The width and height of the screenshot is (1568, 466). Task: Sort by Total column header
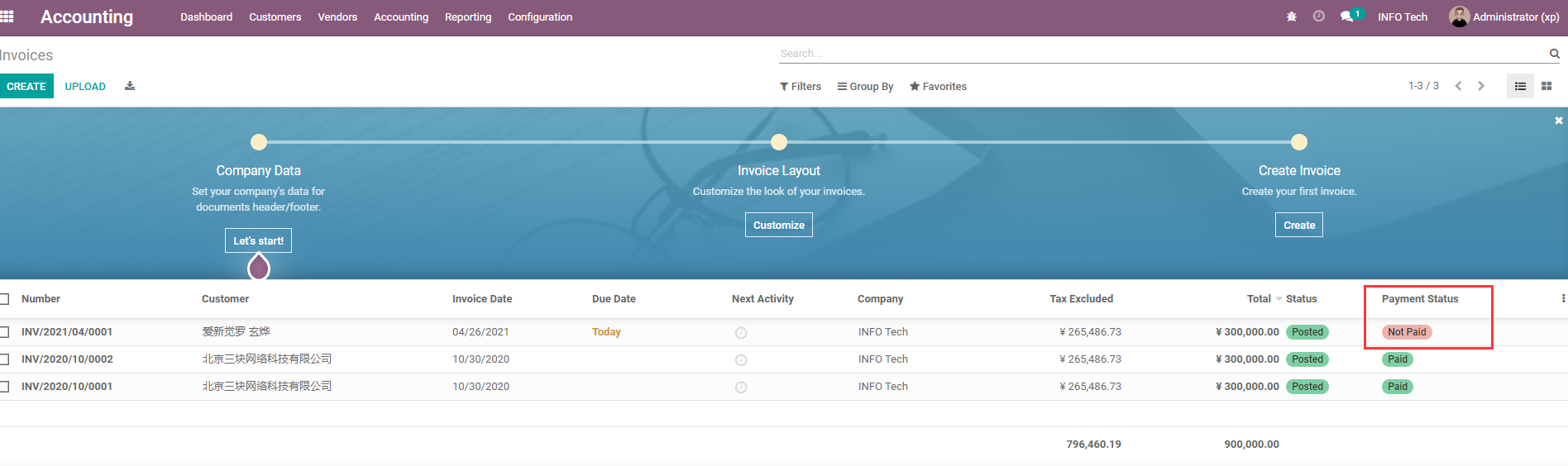pos(1259,299)
